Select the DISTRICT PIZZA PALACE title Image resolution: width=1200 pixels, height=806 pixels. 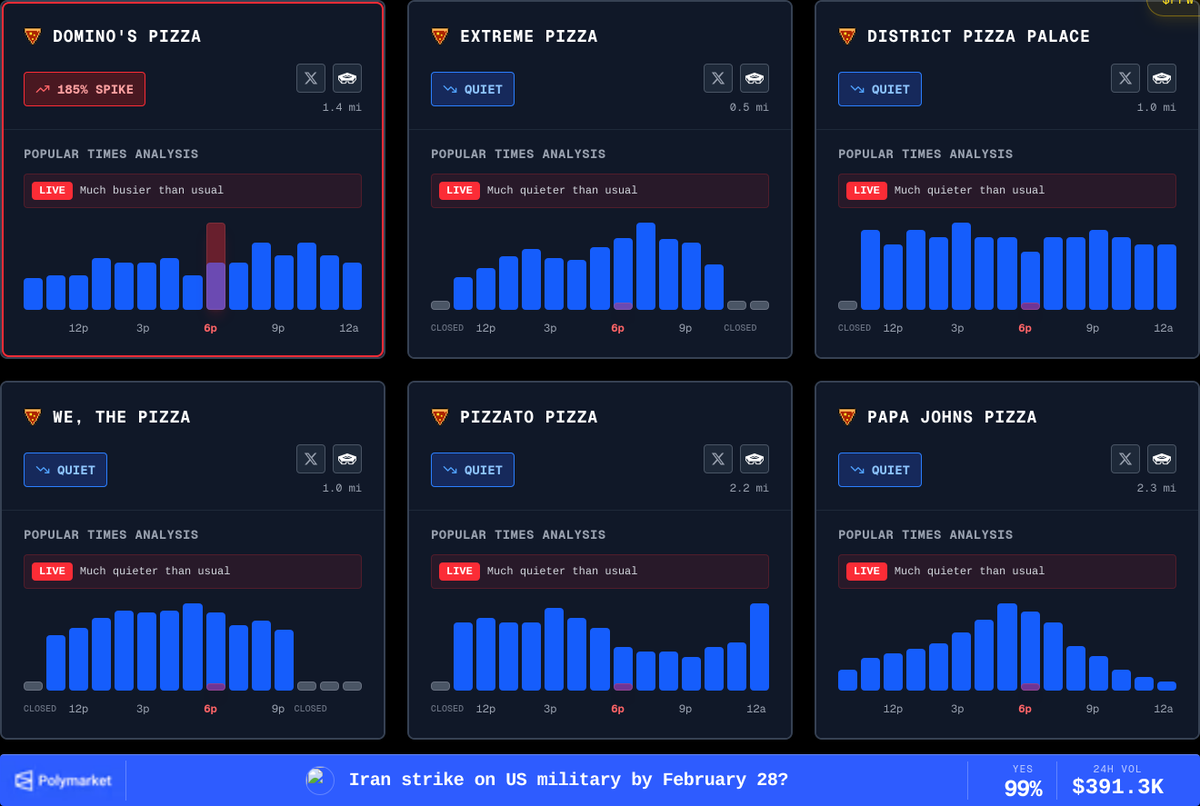click(978, 36)
